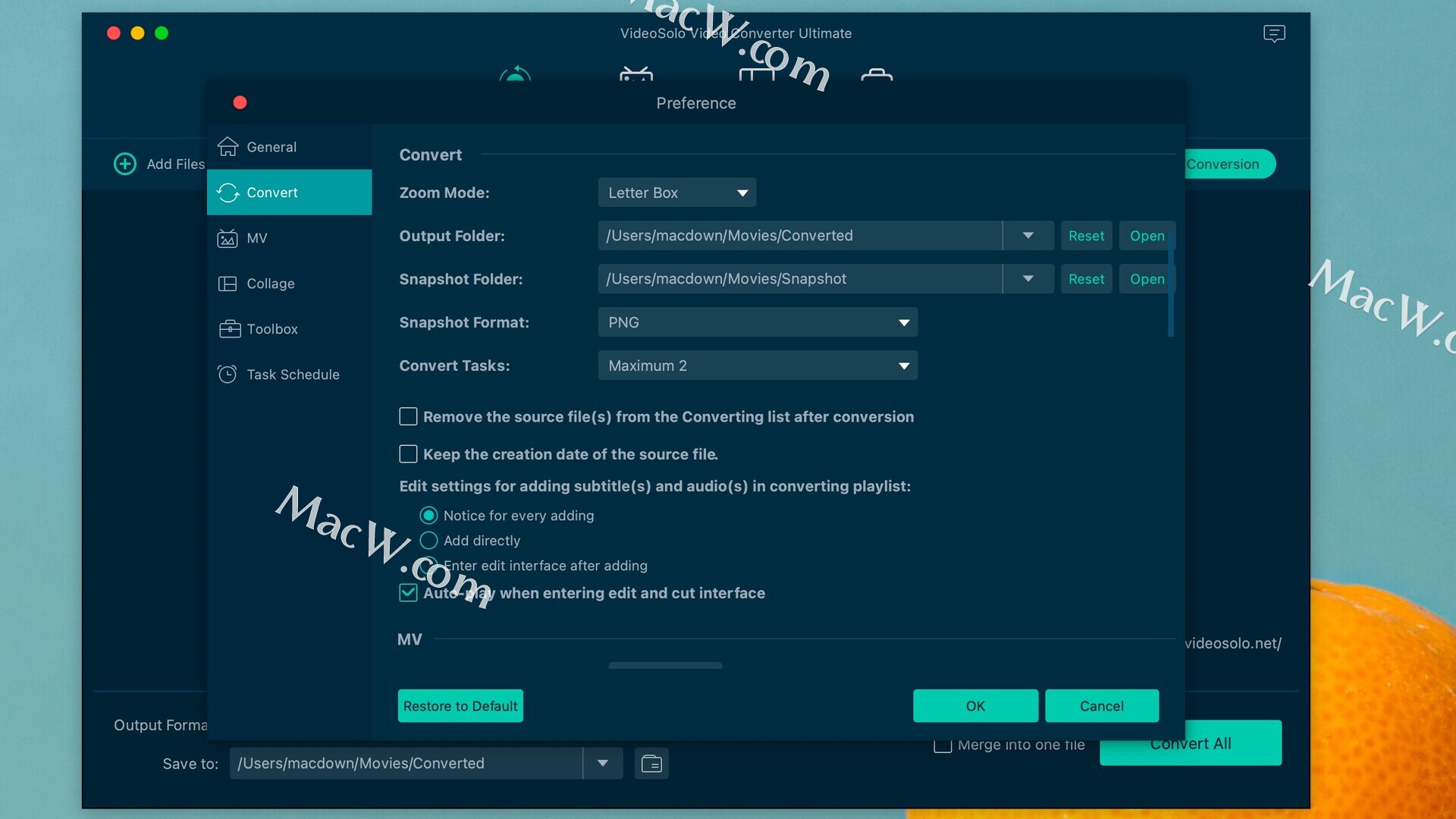Viewport: 1456px width, 819px height.
Task: Expand the Snapshot Folder path dropdown arrow
Action: pyautogui.click(x=1028, y=279)
